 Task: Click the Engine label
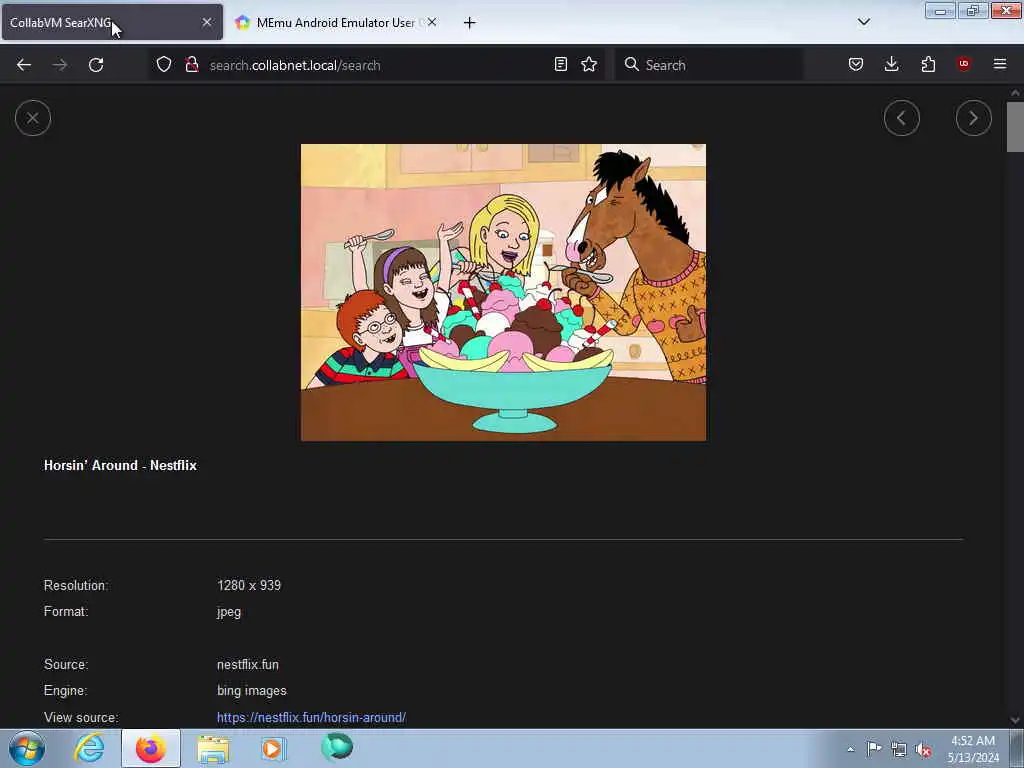tap(65, 690)
